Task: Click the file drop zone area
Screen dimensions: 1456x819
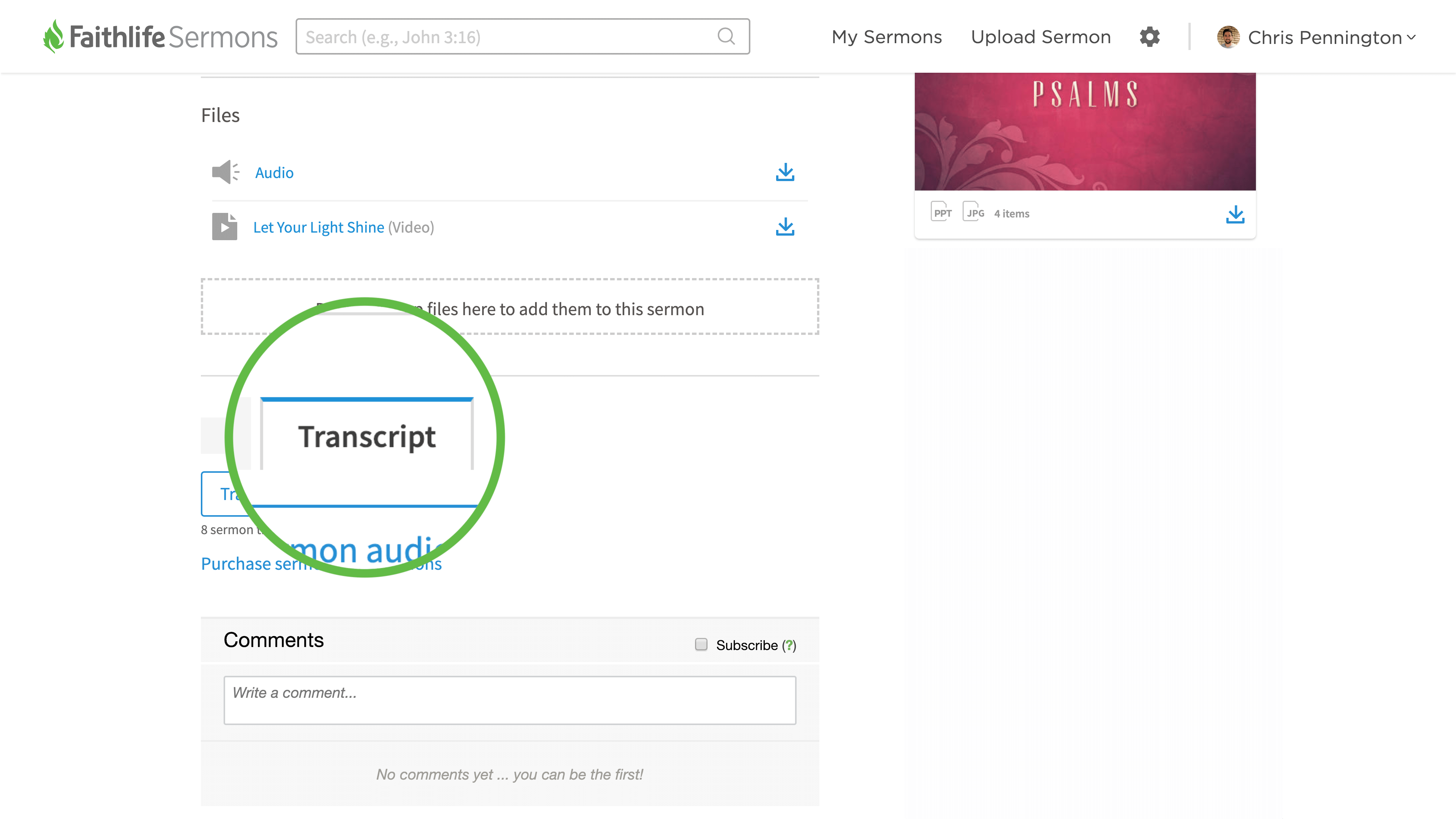Action: click(510, 307)
